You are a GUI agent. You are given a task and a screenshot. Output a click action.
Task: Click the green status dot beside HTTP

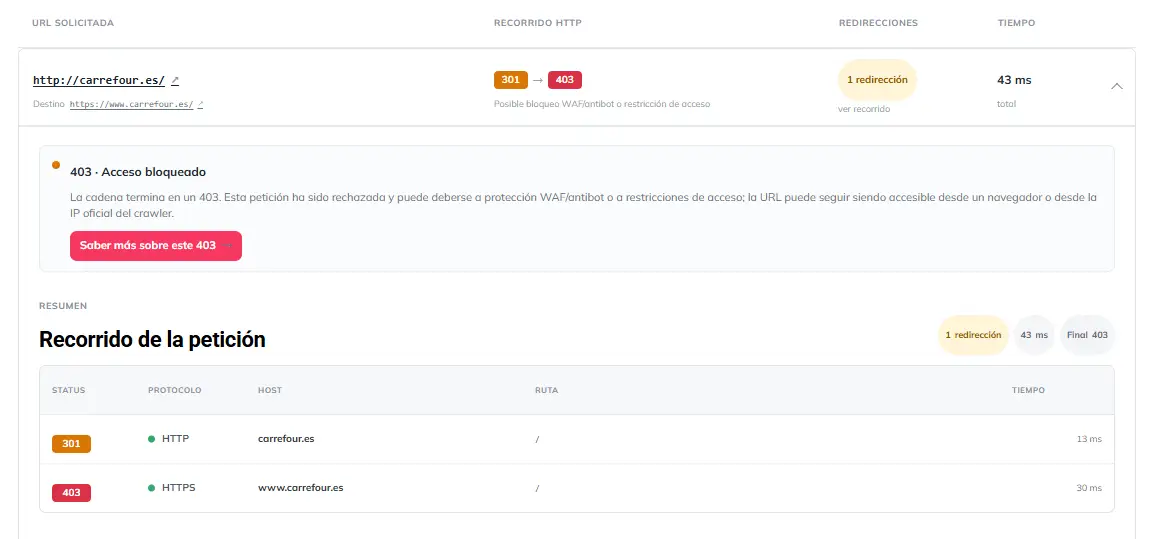152,439
